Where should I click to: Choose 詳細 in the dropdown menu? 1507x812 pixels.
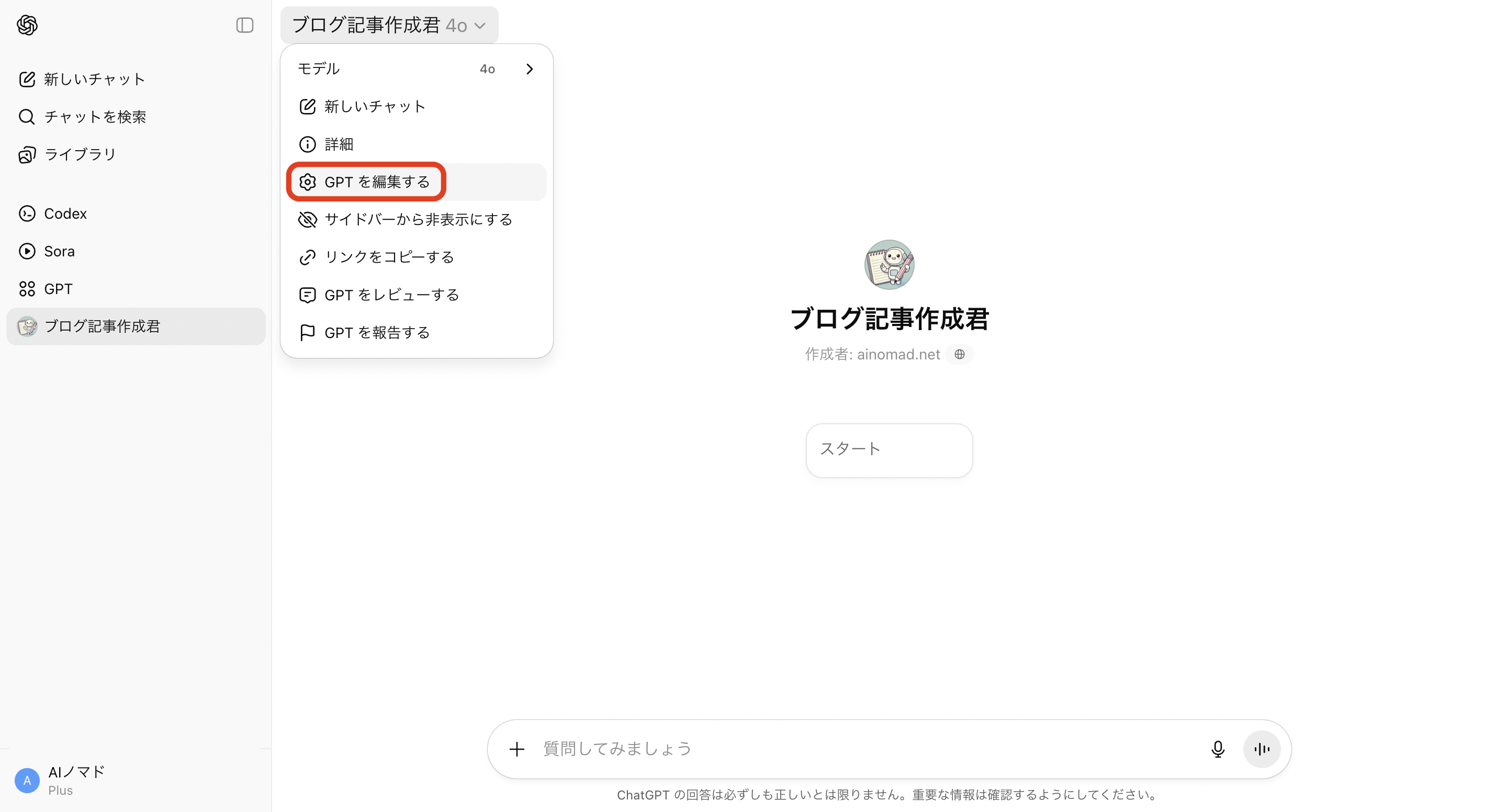pos(417,144)
